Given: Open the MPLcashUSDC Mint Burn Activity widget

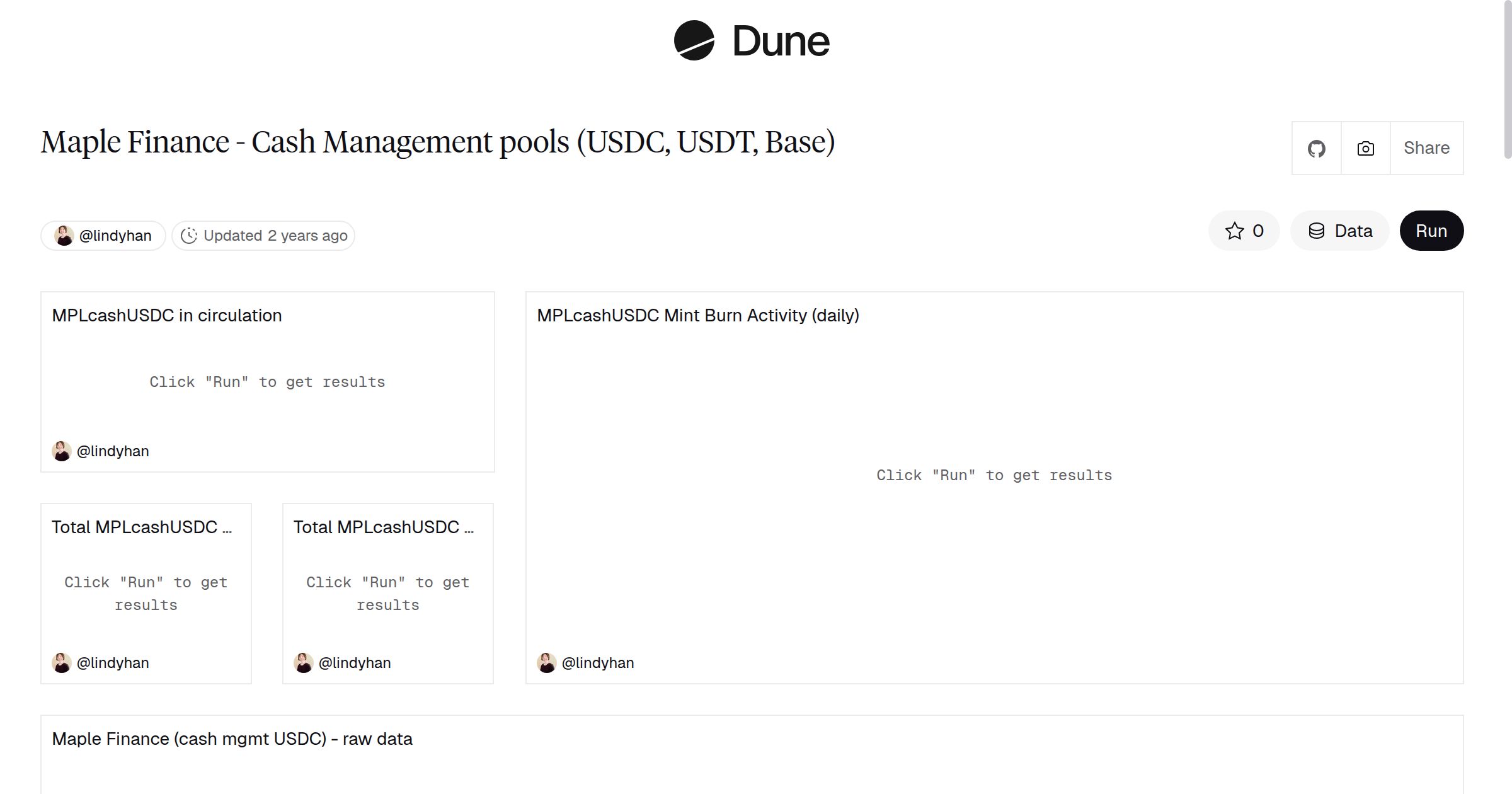Looking at the screenshot, I should pos(697,315).
